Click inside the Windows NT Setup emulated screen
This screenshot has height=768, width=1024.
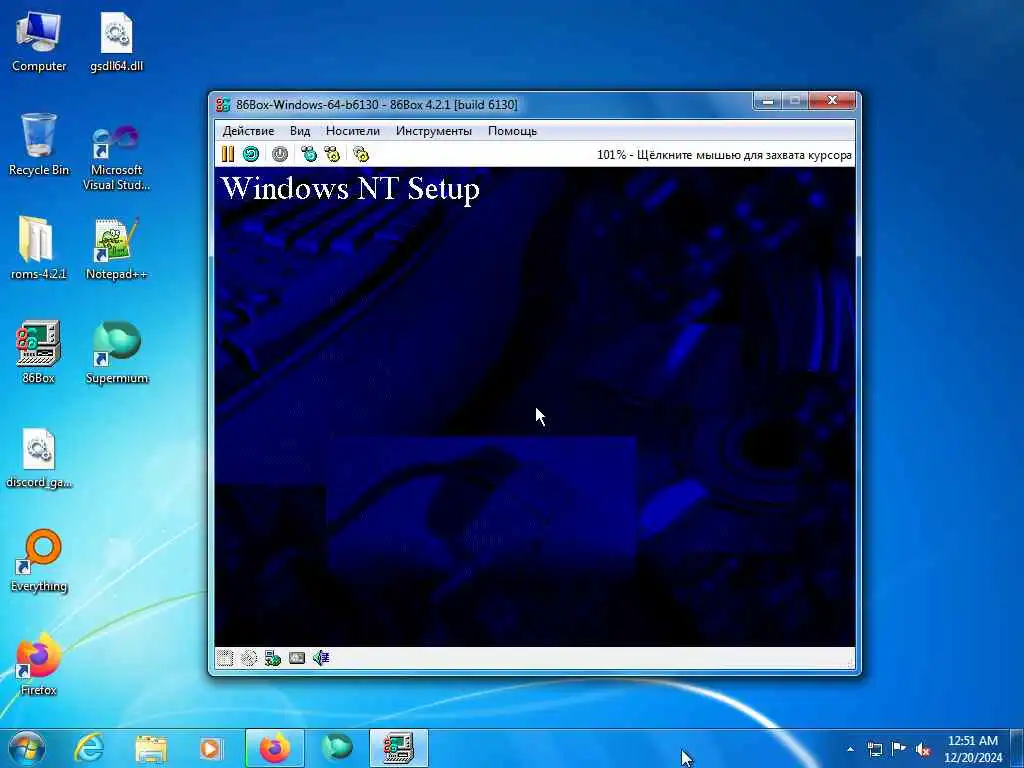(x=535, y=407)
